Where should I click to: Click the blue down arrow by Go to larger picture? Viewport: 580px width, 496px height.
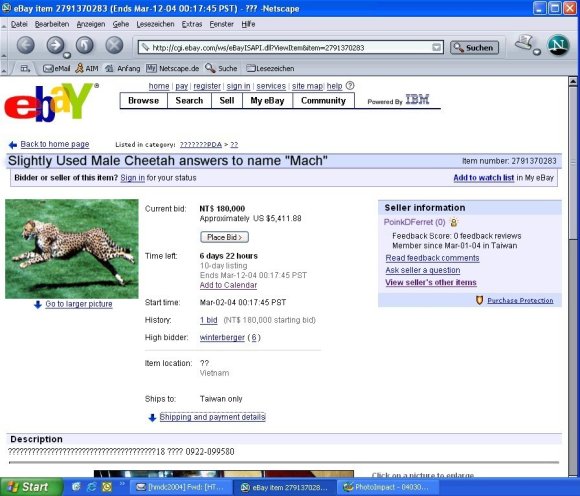tap(37, 304)
